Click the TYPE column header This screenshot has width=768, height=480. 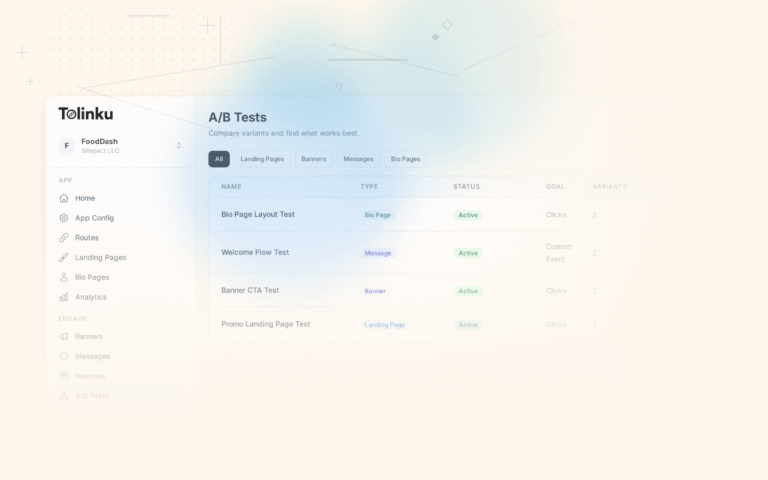click(369, 187)
